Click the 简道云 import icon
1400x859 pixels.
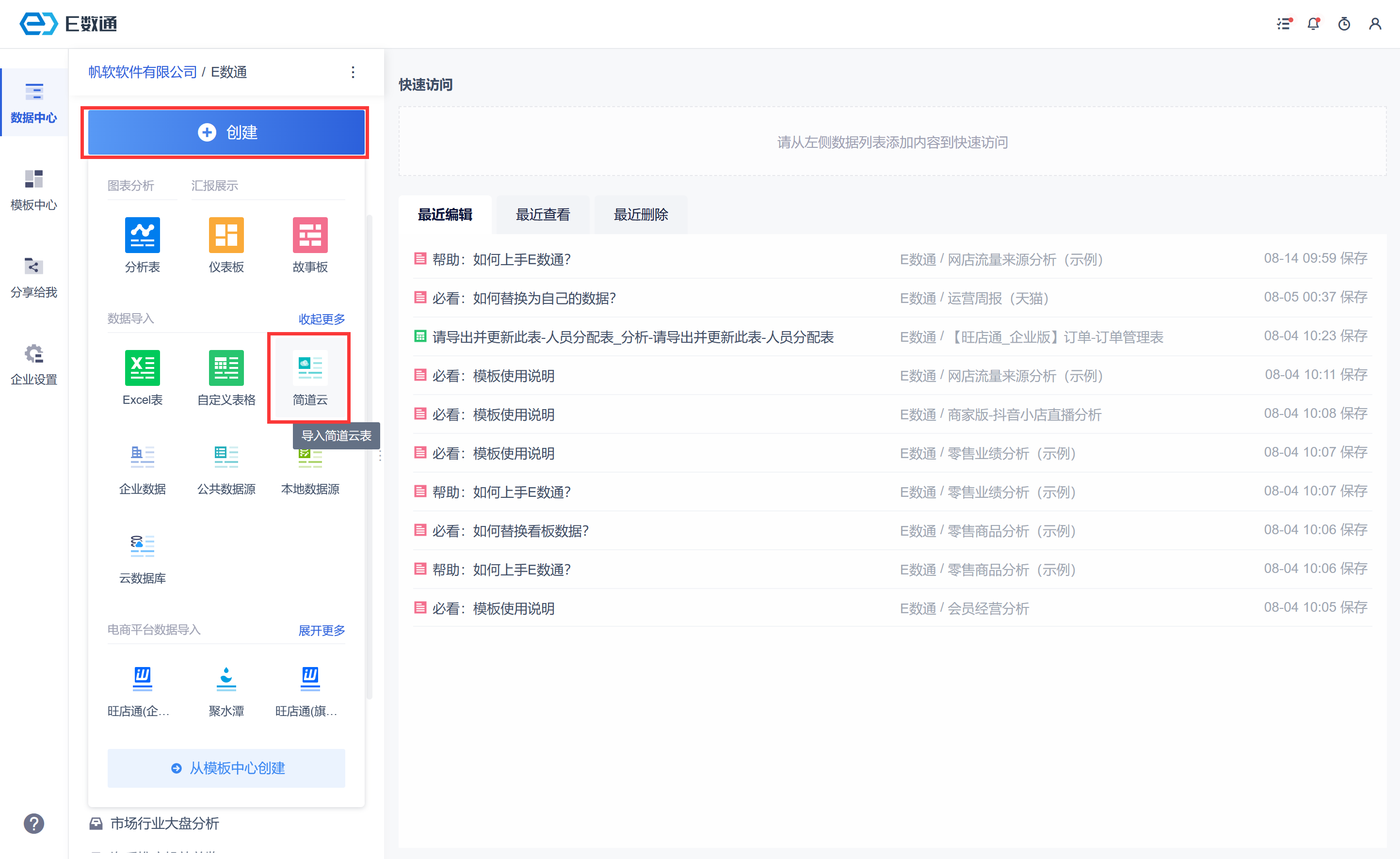coord(310,368)
